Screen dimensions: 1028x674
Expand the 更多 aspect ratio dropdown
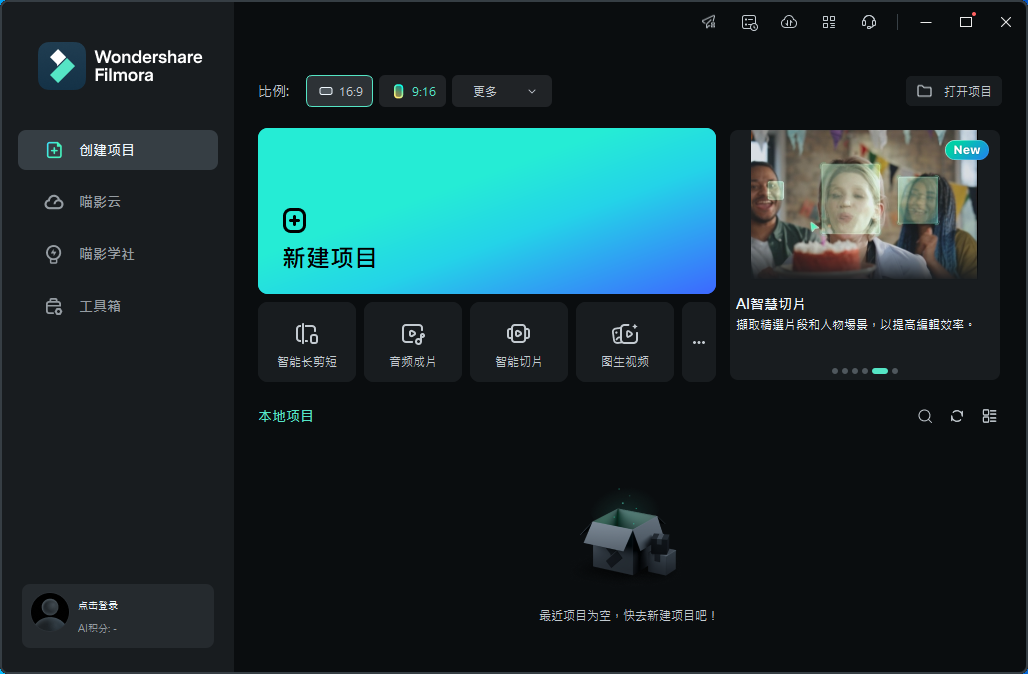click(x=502, y=91)
